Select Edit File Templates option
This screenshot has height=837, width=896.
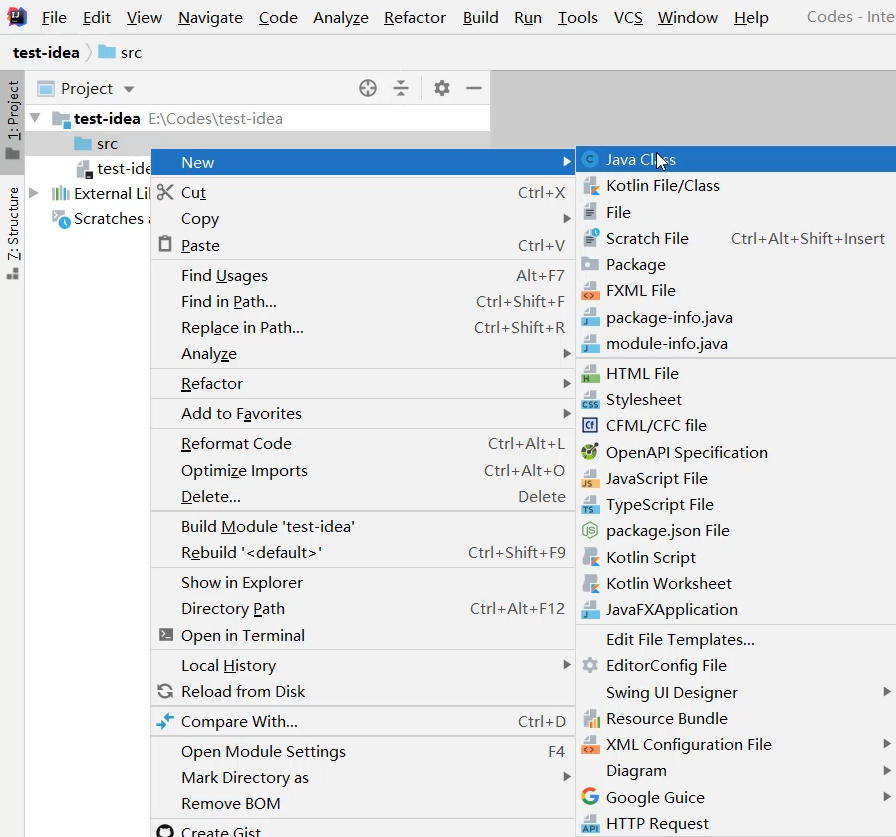coord(679,640)
